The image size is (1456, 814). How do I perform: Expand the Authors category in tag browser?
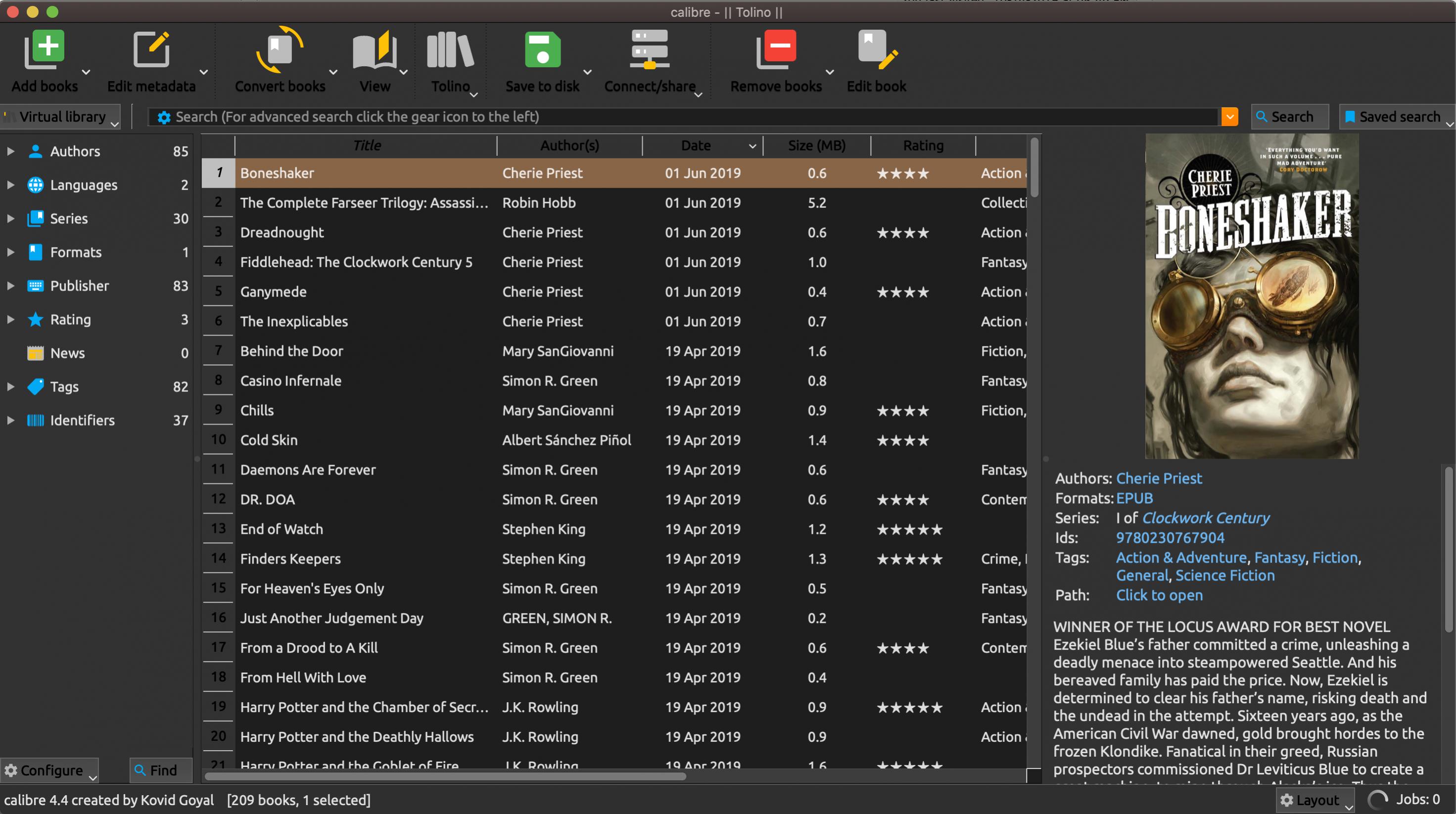pos(11,151)
